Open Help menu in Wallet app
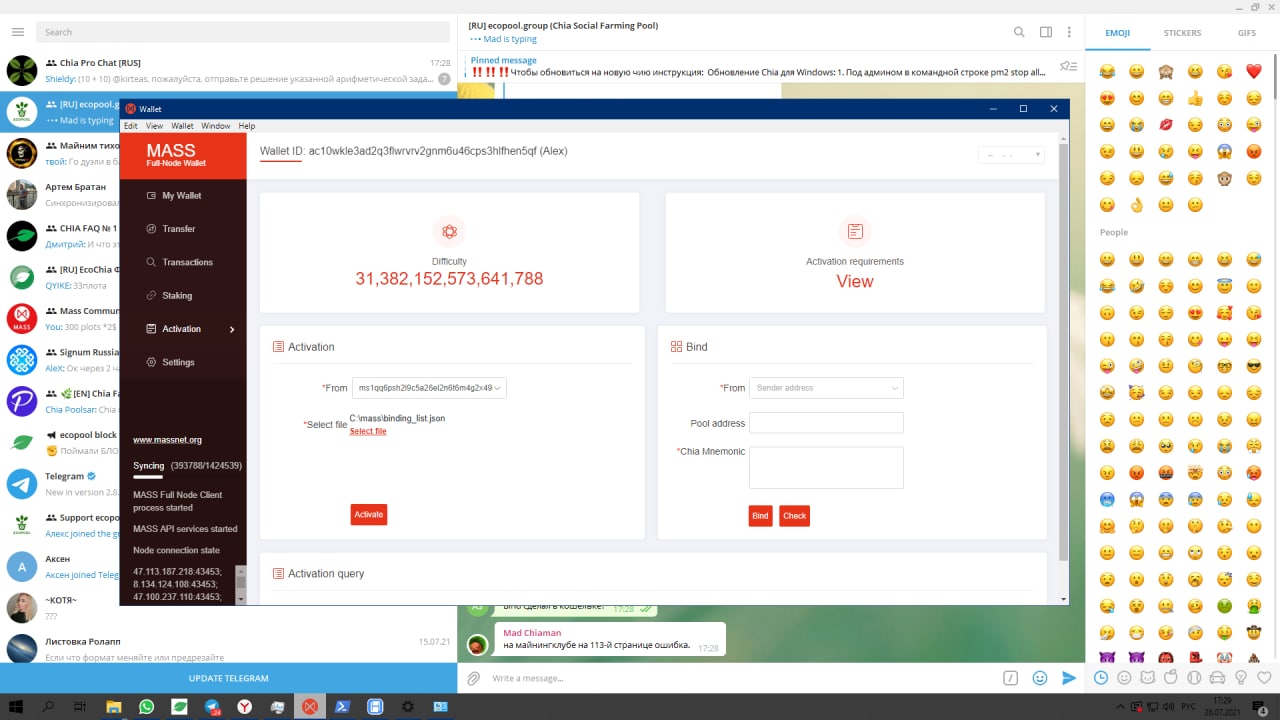This screenshot has width=1280, height=720. pos(246,126)
